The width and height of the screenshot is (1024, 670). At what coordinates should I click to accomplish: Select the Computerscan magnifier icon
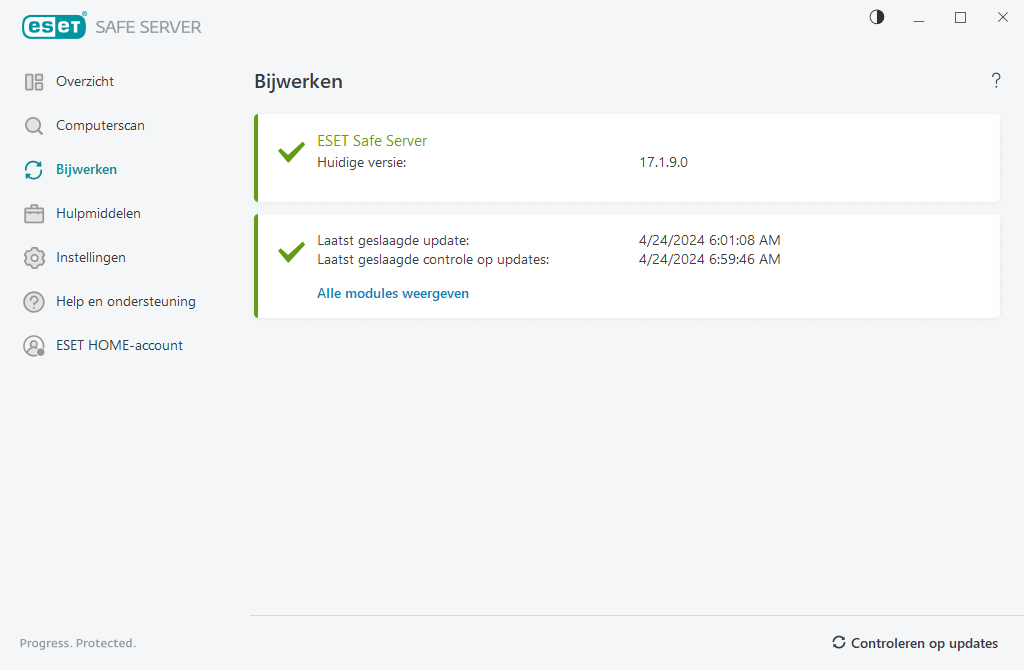point(33,125)
